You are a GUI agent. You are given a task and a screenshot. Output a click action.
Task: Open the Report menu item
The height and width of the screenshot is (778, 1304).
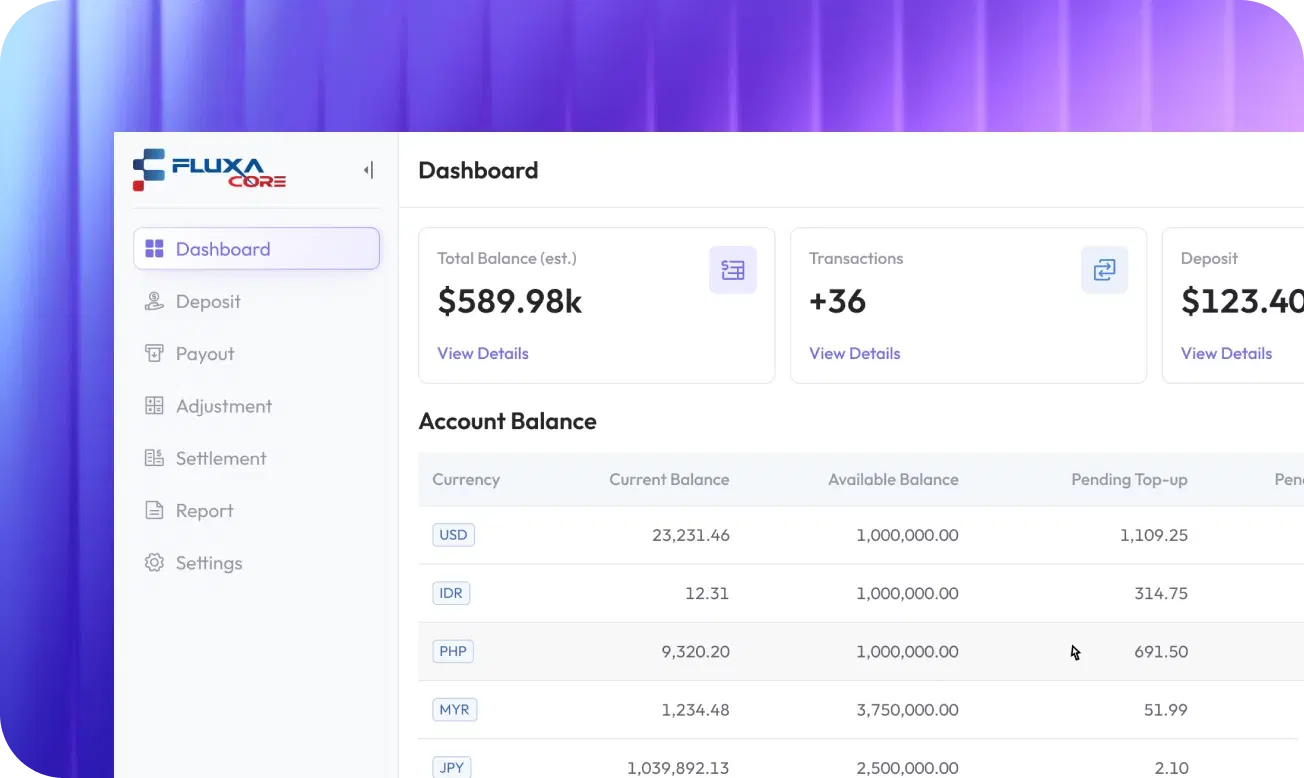click(257, 510)
